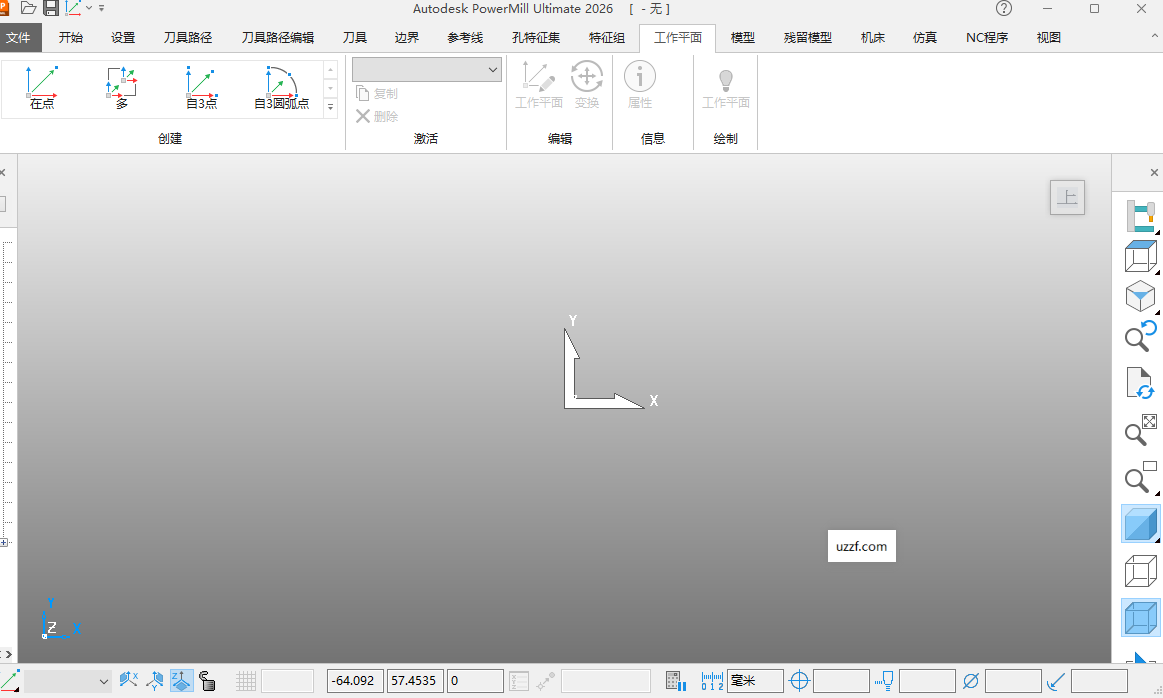Toggle the snap grid in the status bar

coord(245,680)
